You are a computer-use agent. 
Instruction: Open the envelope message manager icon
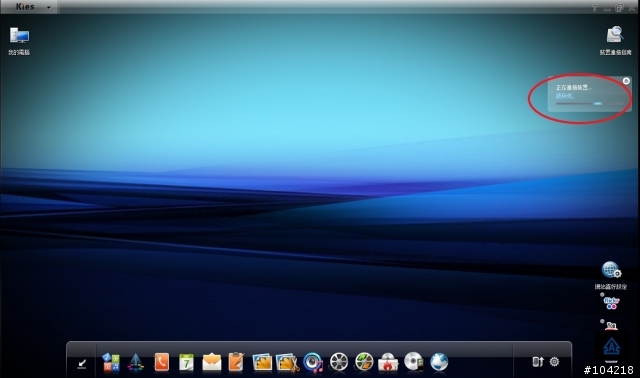coord(211,362)
